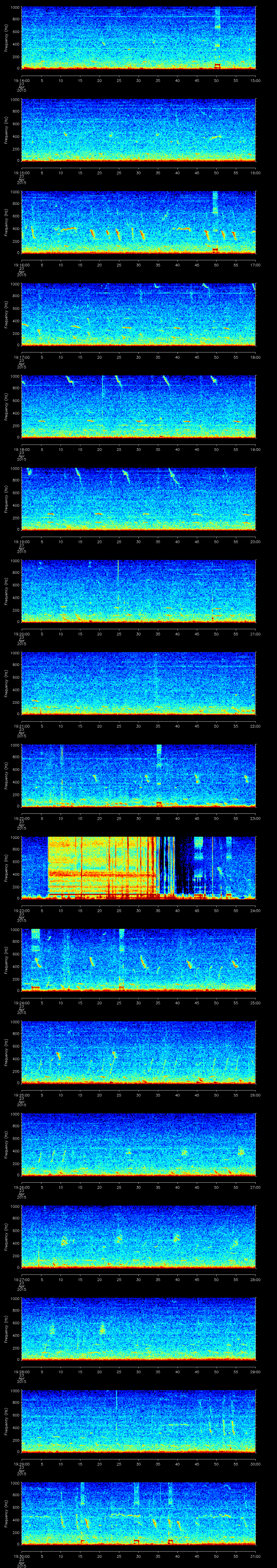Viewport: 277px width, 1568px height.
Task: Open the spectrogram panel starting at 19:20:00
Action: pyautogui.click(x=138, y=591)
